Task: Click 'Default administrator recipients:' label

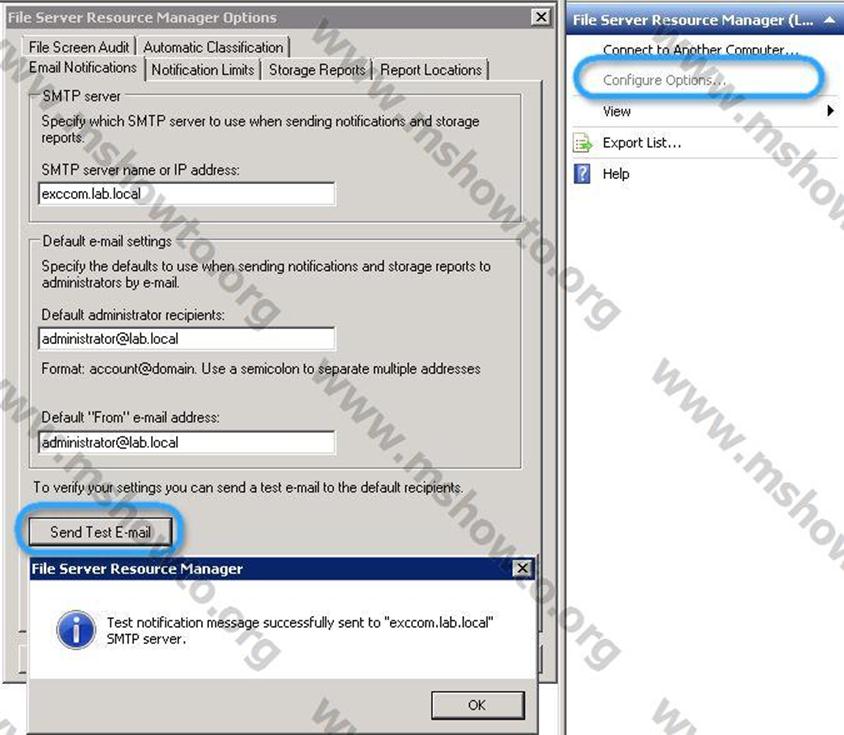Action: [x=133, y=315]
